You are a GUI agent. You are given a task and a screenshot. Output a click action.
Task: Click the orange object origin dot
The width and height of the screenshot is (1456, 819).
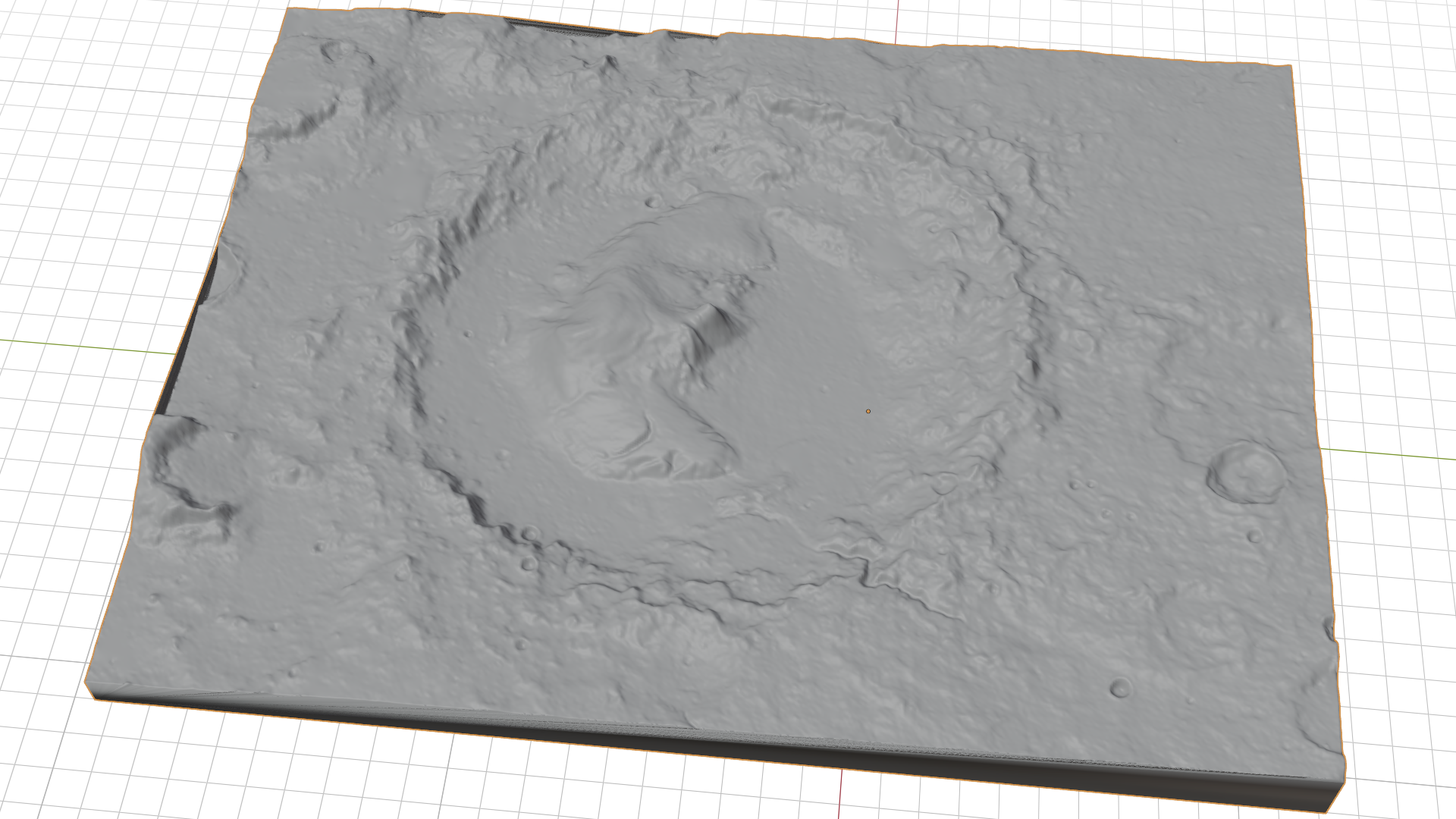coord(868,411)
